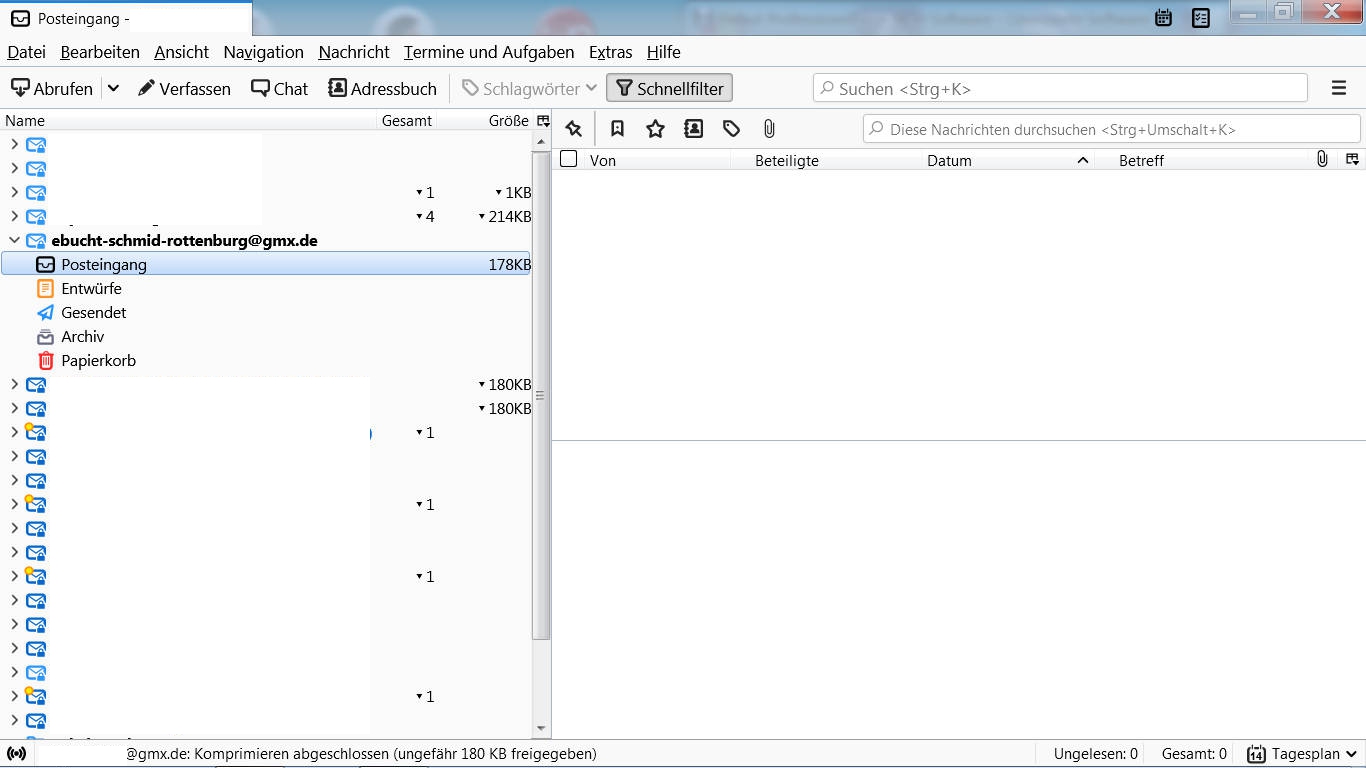Filter messages from address book contacts
The height and width of the screenshot is (768, 1366).
click(693, 129)
